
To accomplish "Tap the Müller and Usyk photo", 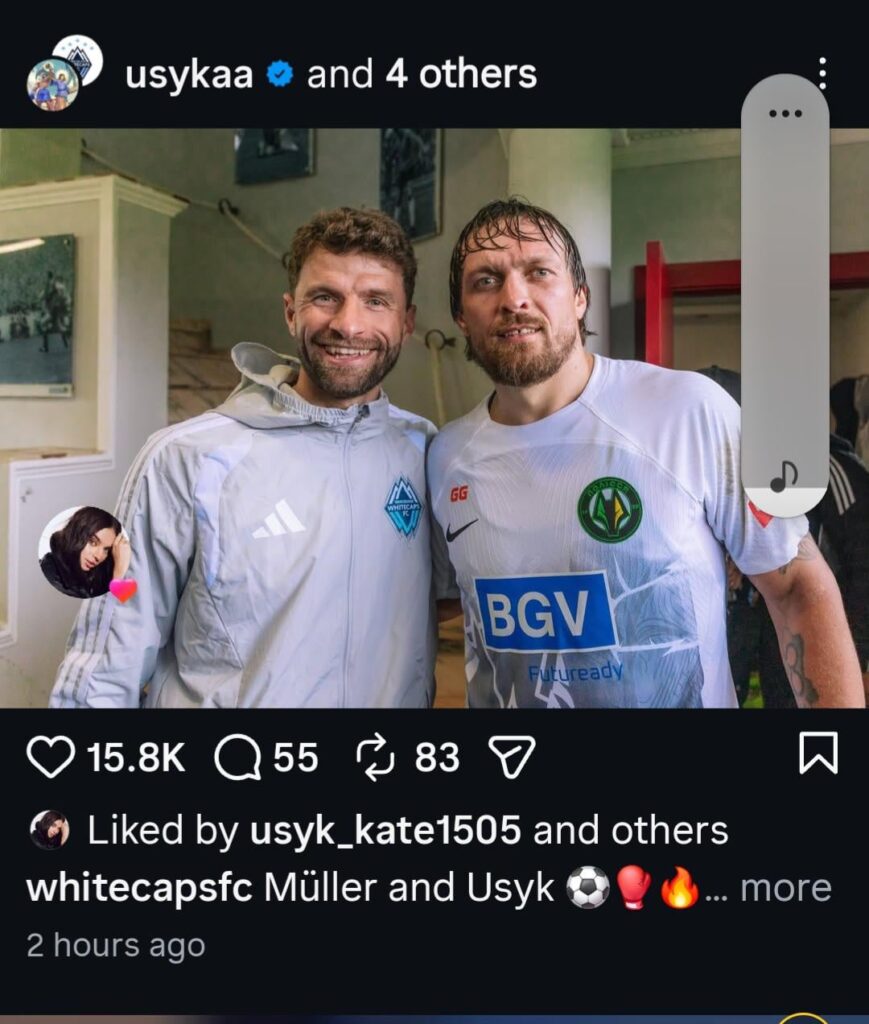I will (x=434, y=418).
